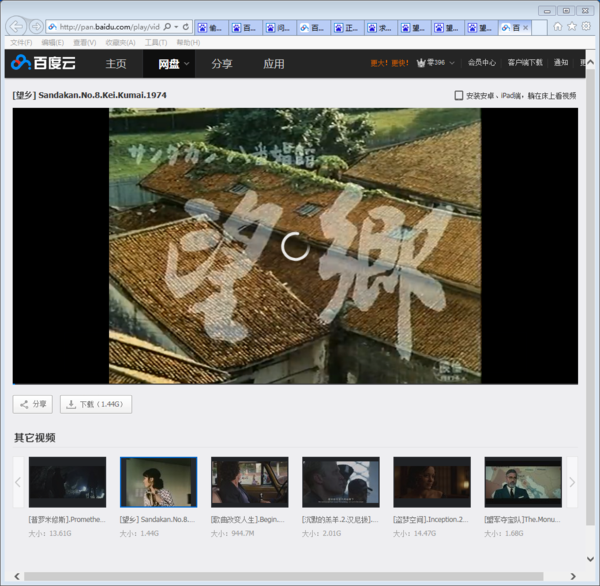Open the 查看(V) menu
This screenshot has width=600, height=586.
coord(85,42)
